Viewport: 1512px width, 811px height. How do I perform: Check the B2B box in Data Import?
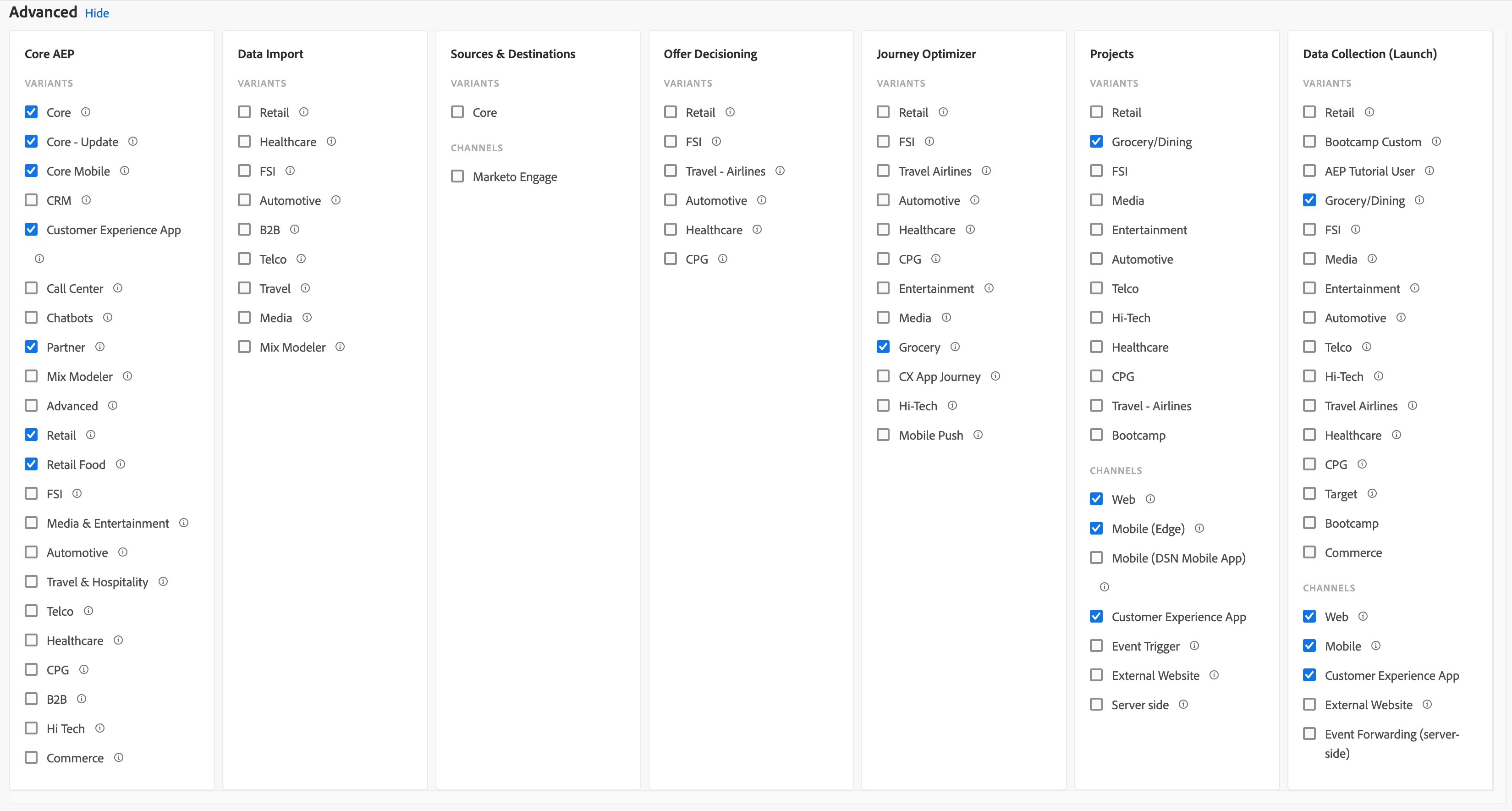coord(245,230)
